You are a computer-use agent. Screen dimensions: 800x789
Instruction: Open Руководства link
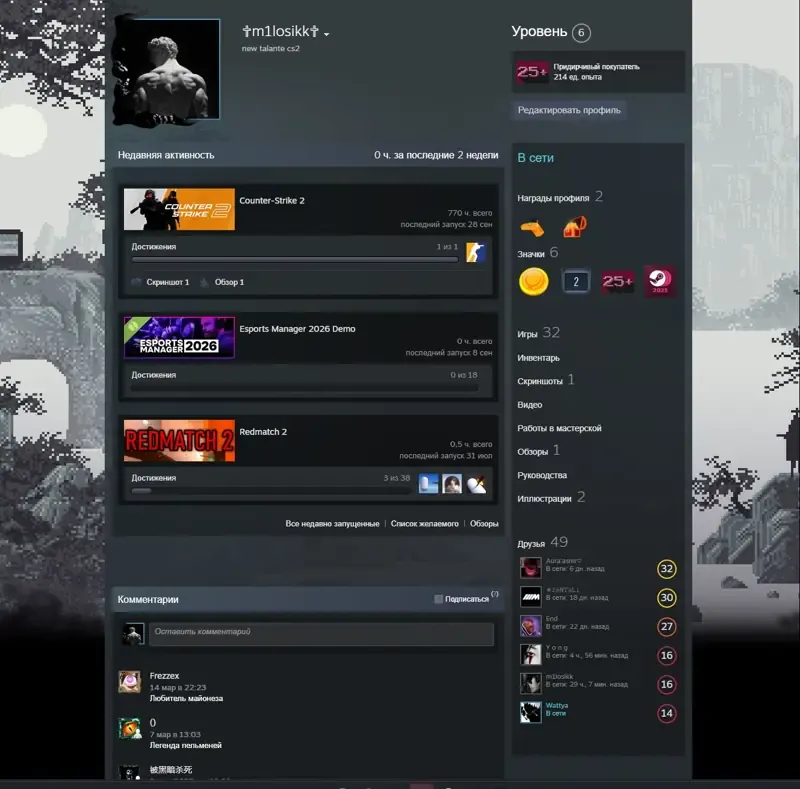542,475
